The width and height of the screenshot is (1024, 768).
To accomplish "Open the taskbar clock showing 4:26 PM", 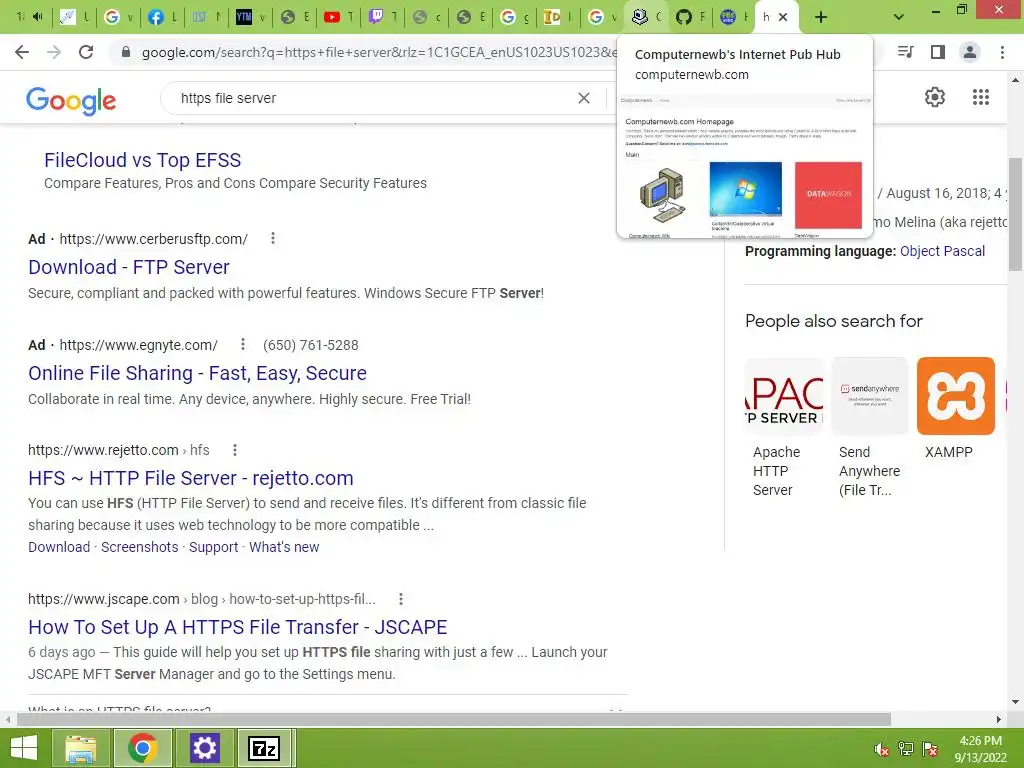I will [x=980, y=749].
